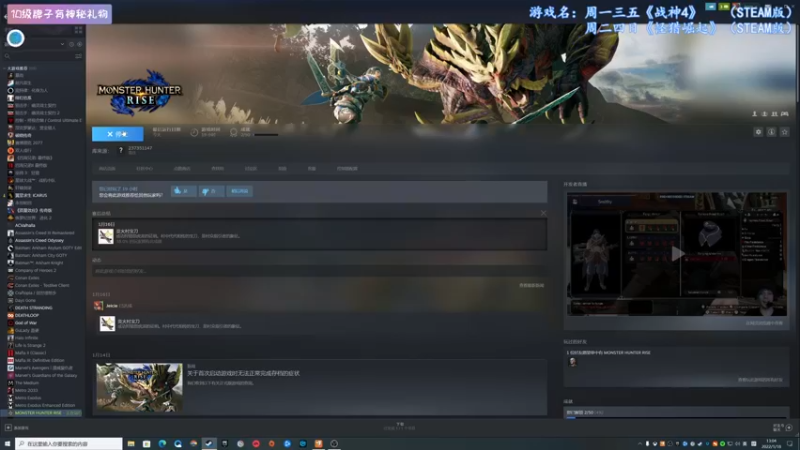Image resolution: width=800 pixels, height=450 pixels.
Task: Click friend avatar in friends who play
Action: pos(572,362)
